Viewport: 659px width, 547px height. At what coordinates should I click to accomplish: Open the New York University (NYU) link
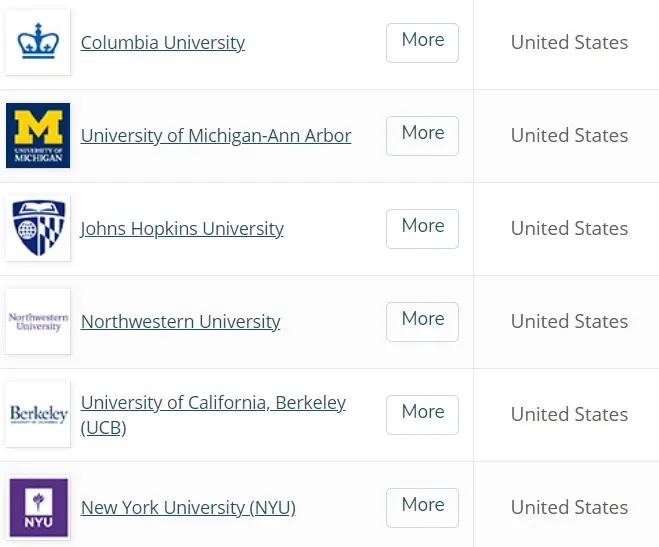(x=188, y=508)
